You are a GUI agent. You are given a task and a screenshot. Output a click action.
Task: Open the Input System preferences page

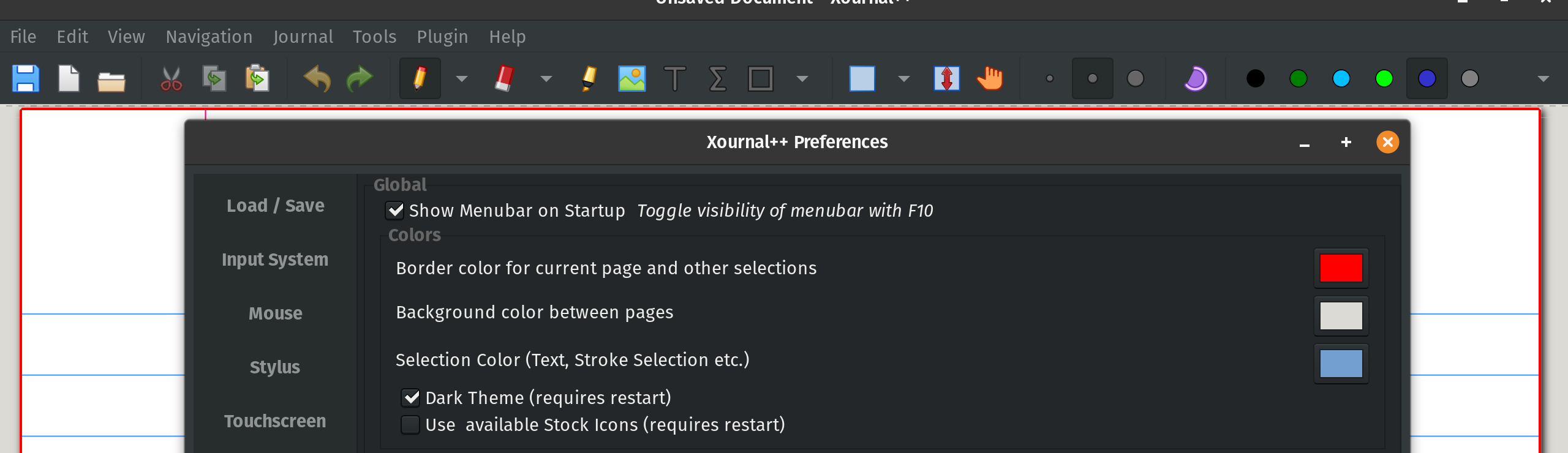tap(274, 259)
